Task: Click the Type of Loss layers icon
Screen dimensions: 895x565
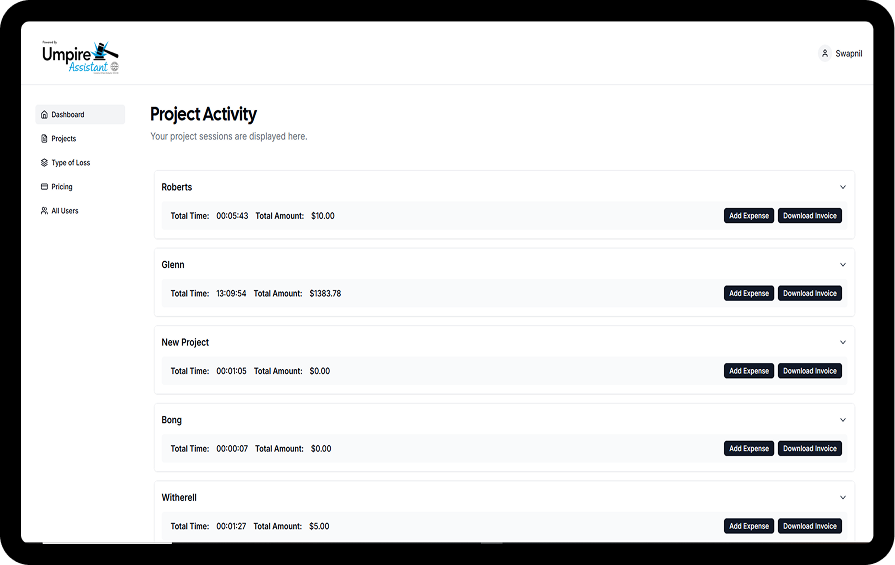Action: click(44, 163)
